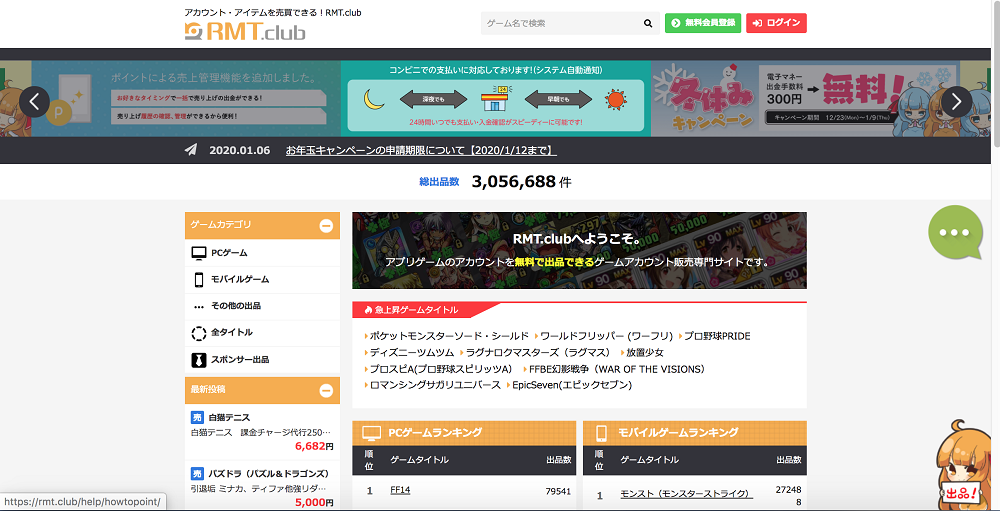Viewport: 1000px width, 511px height.
Task: Open ワールドフリッパー (ワーフリ) trending title
Action: (x=606, y=336)
